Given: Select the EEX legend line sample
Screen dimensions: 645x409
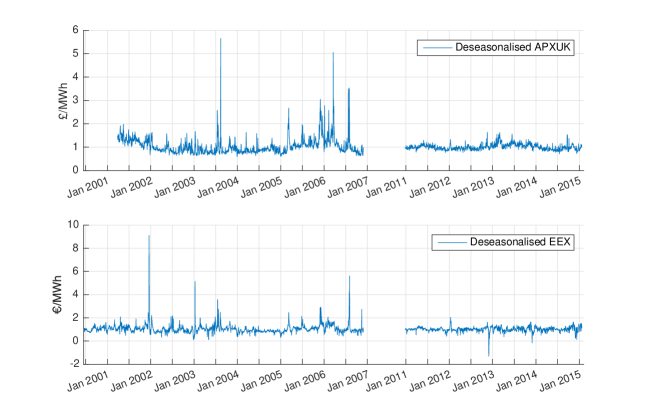Looking at the screenshot, I should tap(452, 242).
